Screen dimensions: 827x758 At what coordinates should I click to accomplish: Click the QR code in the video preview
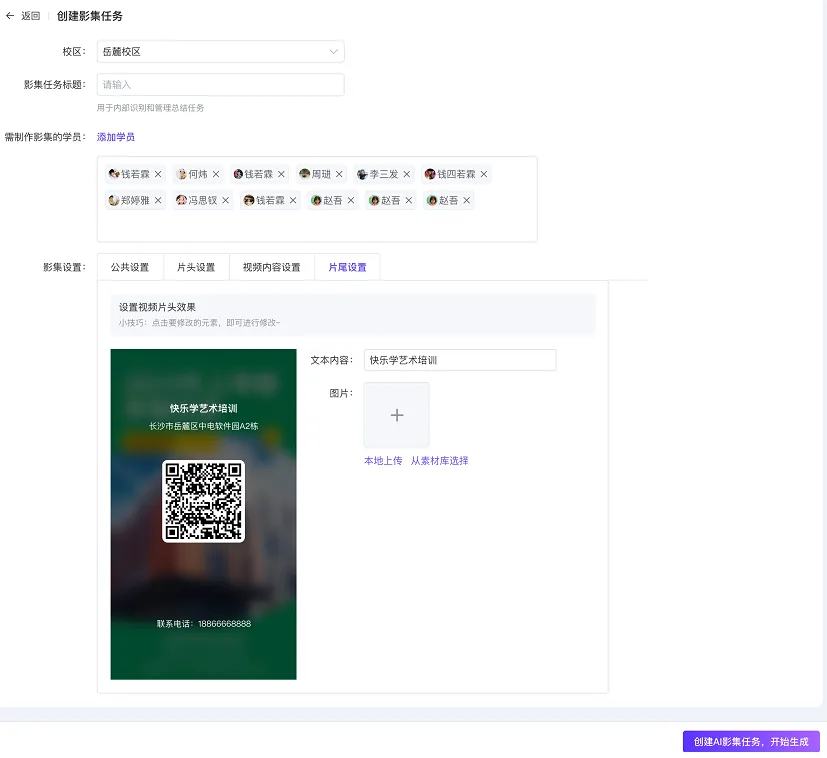(203, 499)
